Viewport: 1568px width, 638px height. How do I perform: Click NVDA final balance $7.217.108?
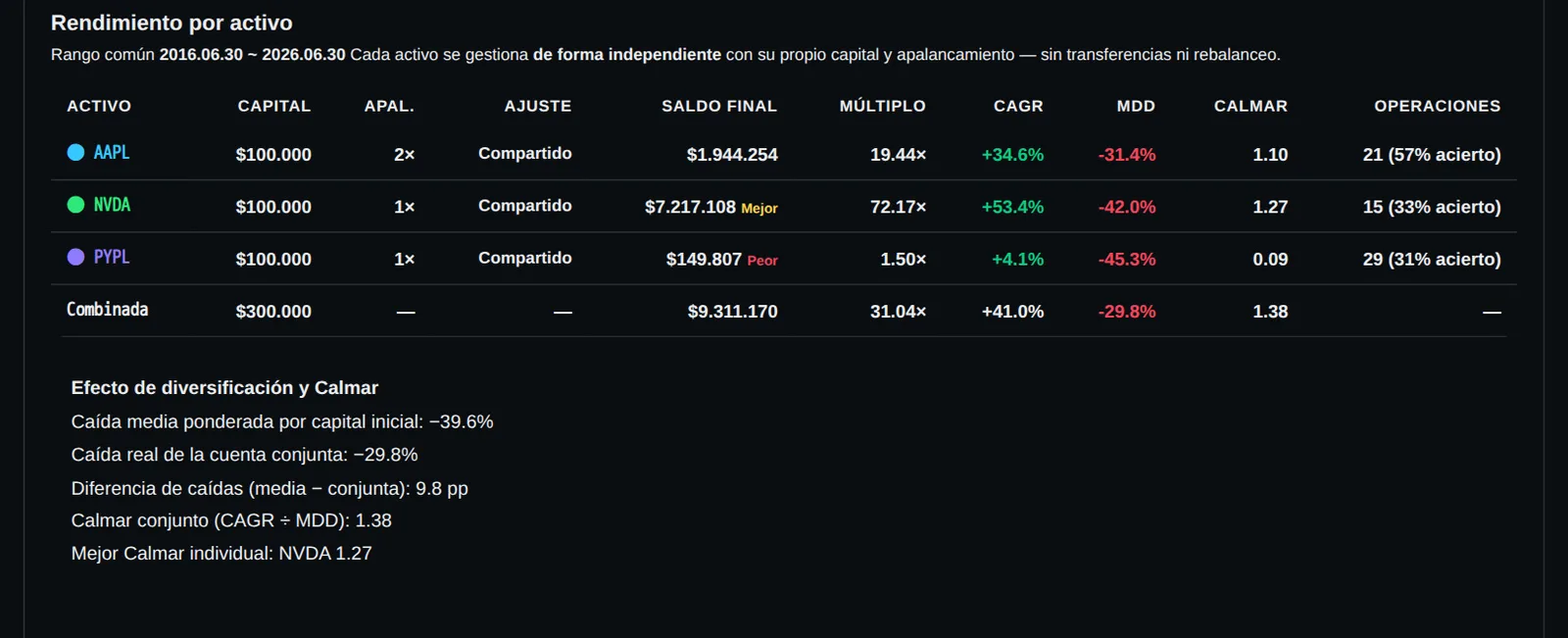[x=690, y=207]
